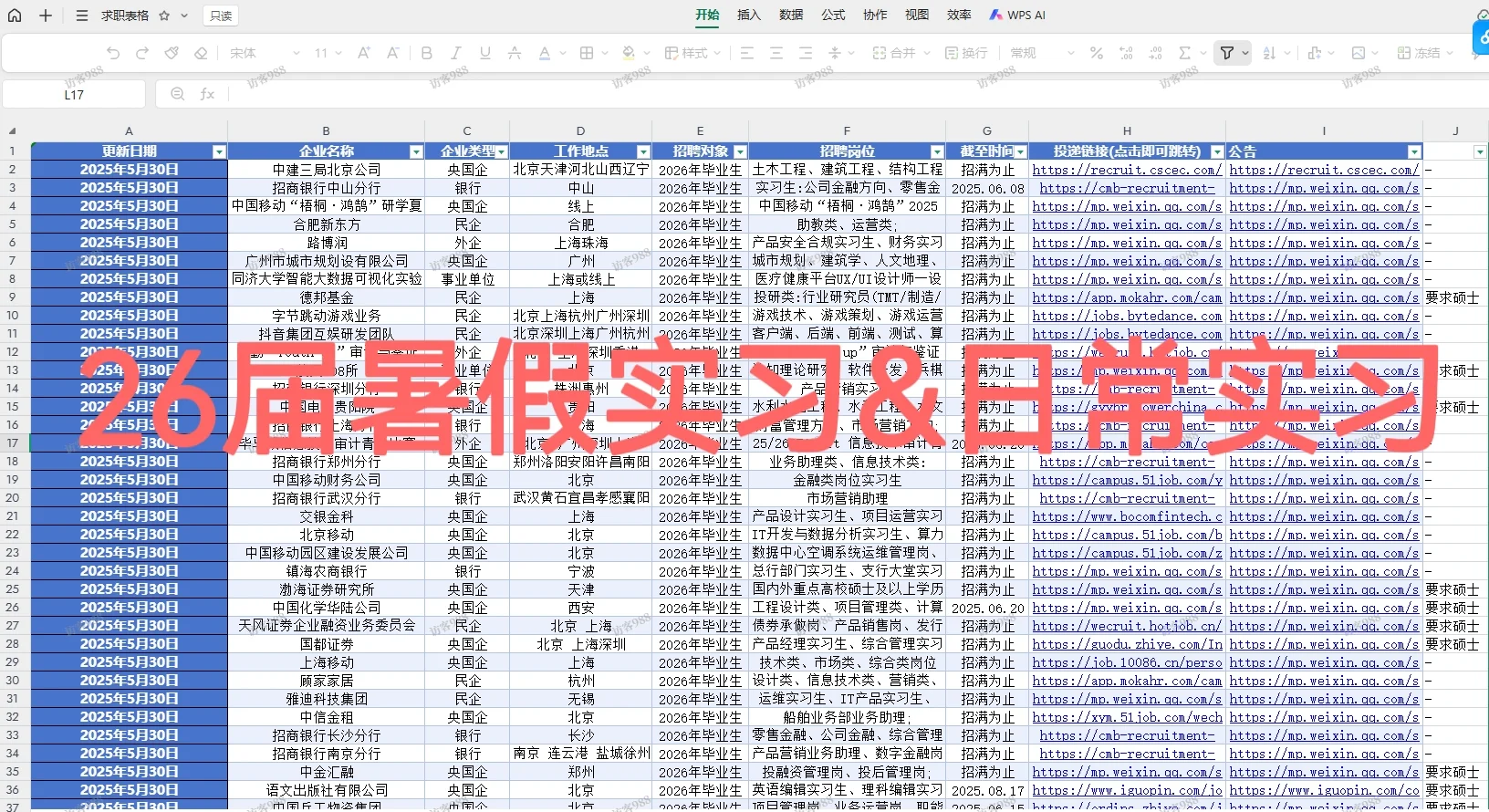Toggle bold formatting
Viewport: 1489px width, 812px height.
[427, 53]
